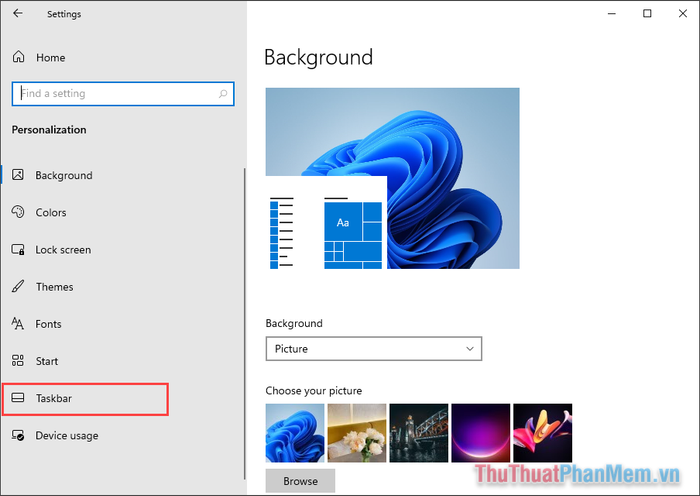The height and width of the screenshot is (496, 700).
Task: Open the Themes brush icon
Action: point(18,286)
